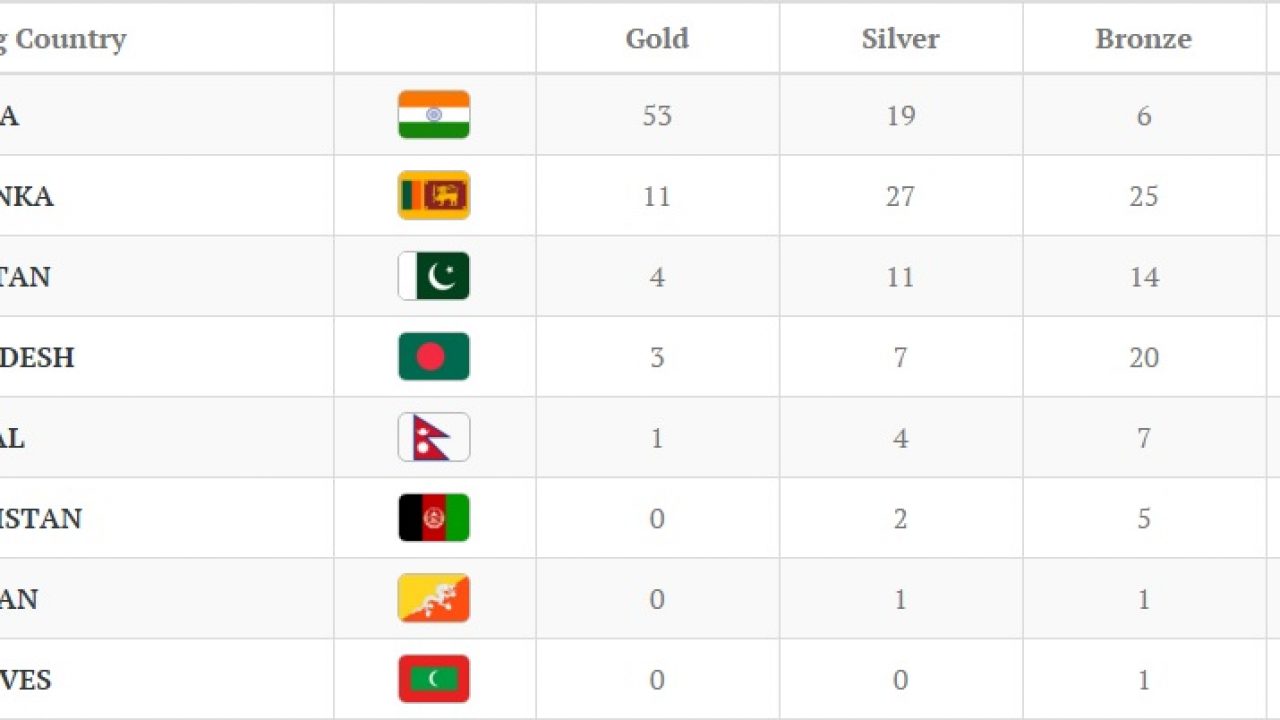Click the Maldives flag icon
Viewport: 1280px width, 720px height.
coord(434,679)
